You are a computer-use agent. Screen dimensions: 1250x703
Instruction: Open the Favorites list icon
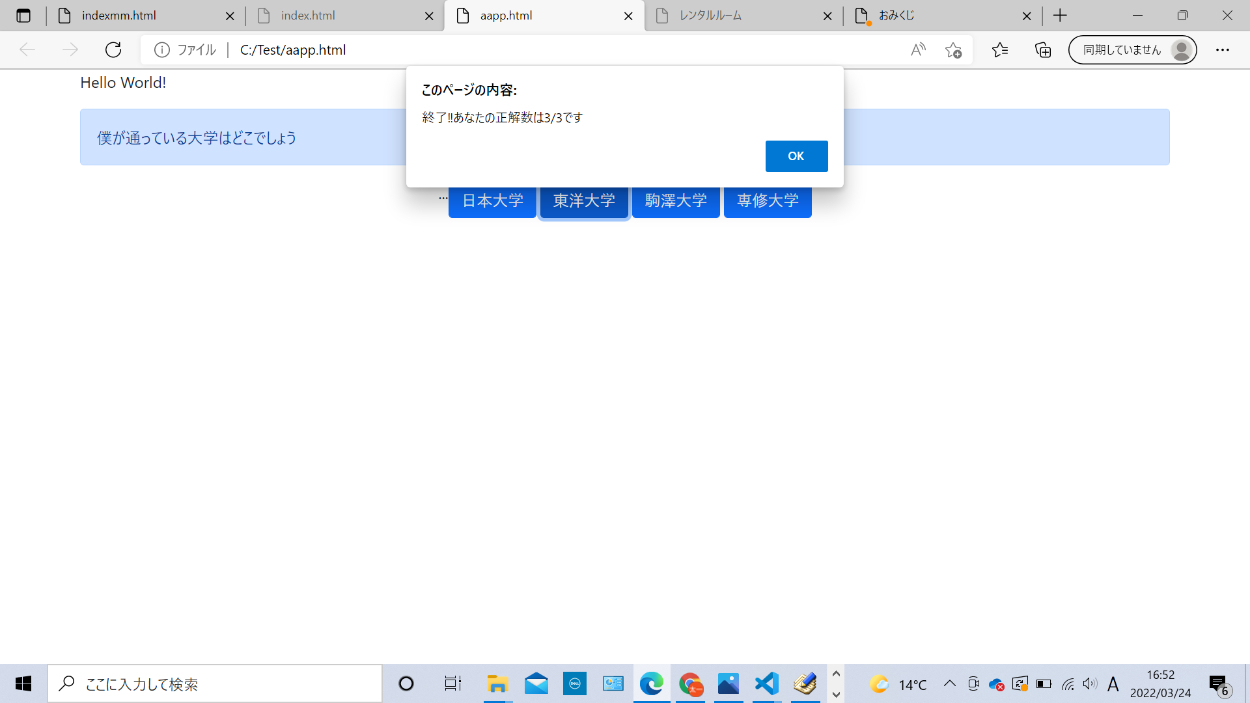coord(1000,50)
